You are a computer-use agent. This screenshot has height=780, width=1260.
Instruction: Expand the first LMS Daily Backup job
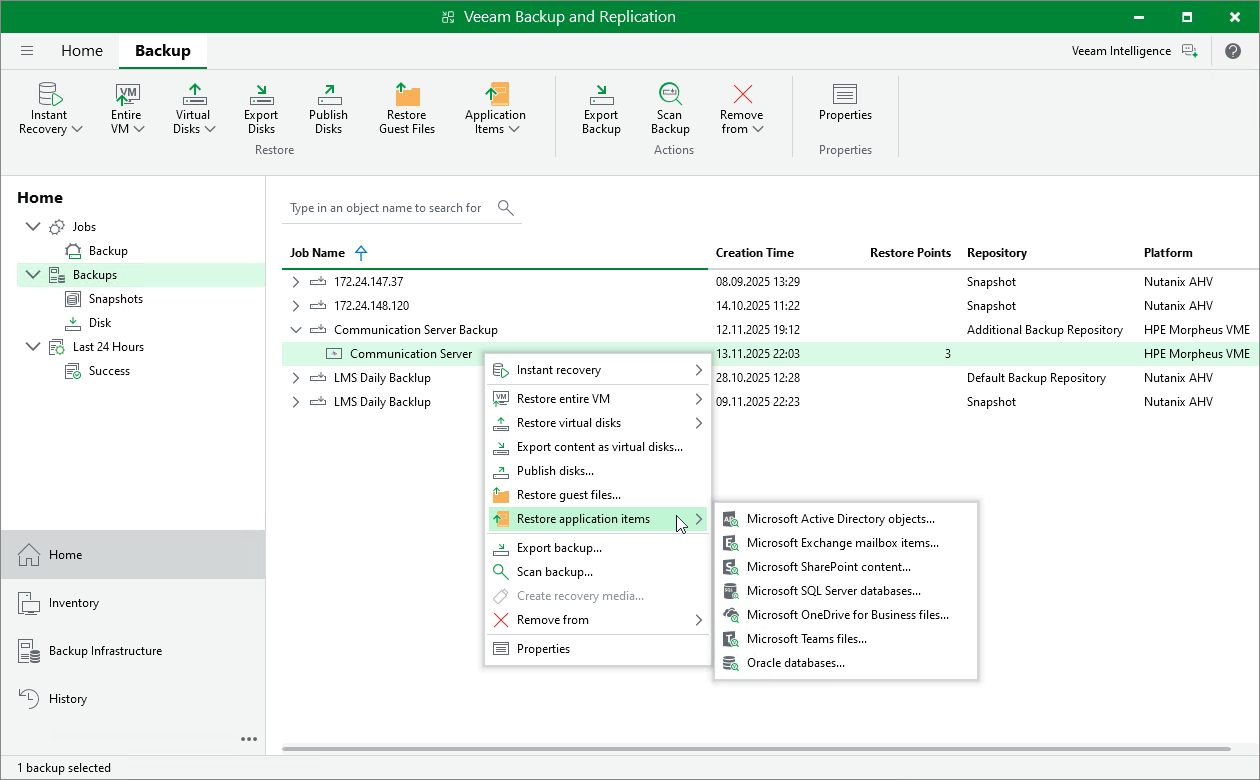[x=293, y=377]
